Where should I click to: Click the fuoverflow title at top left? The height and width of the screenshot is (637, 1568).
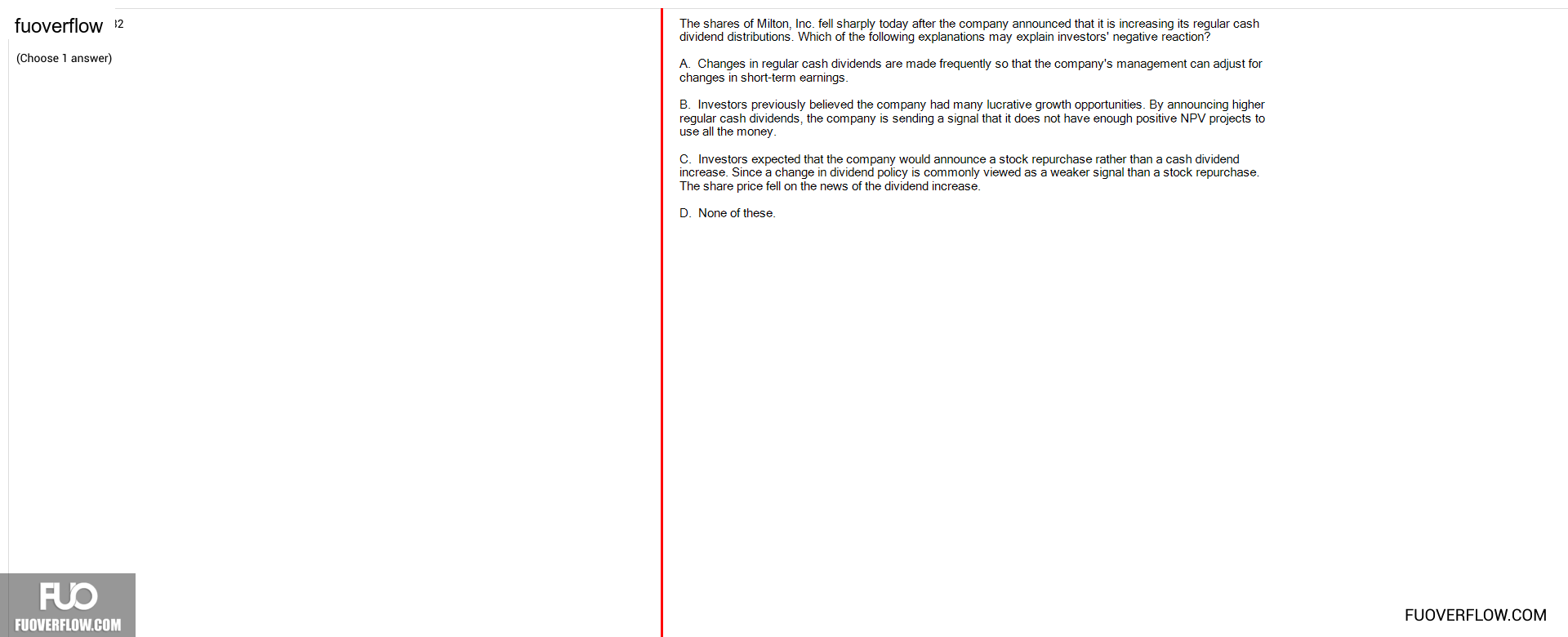(59, 26)
